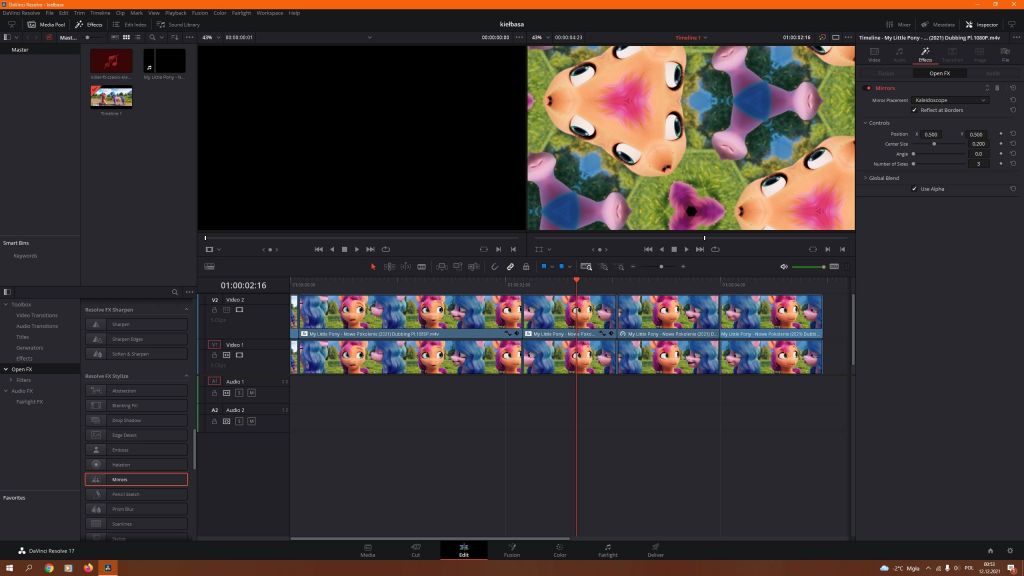Open the Inspector panel button
The width and height of the screenshot is (1024, 576).
(x=981, y=24)
